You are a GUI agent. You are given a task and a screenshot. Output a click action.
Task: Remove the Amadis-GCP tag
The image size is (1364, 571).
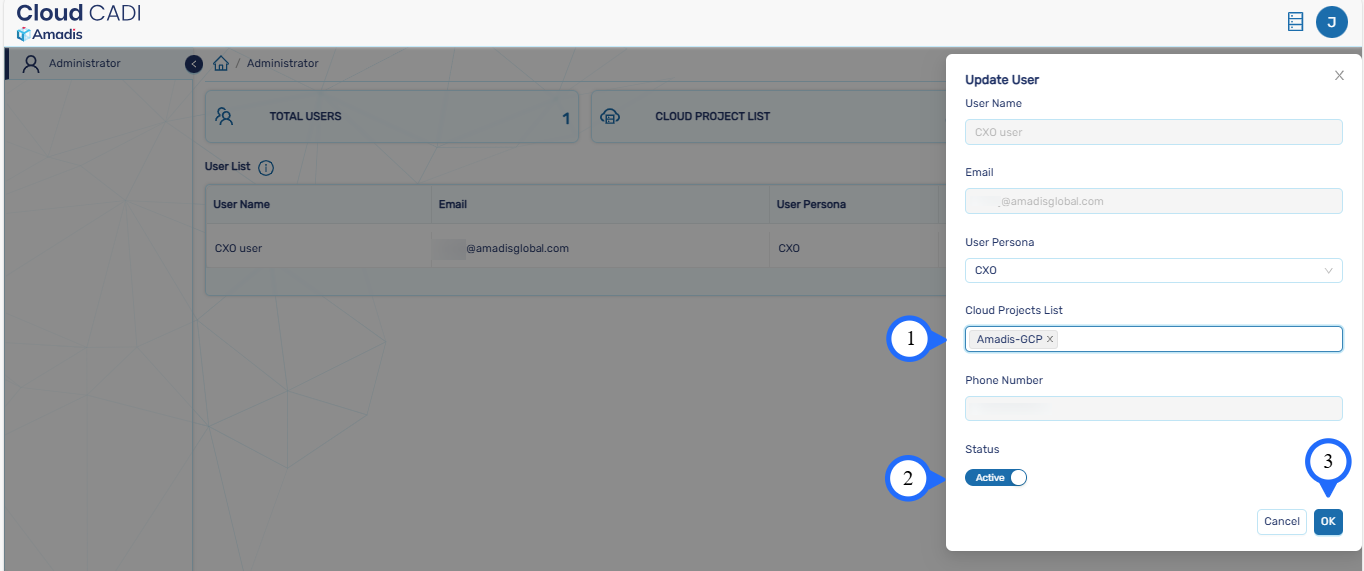click(x=1050, y=340)
